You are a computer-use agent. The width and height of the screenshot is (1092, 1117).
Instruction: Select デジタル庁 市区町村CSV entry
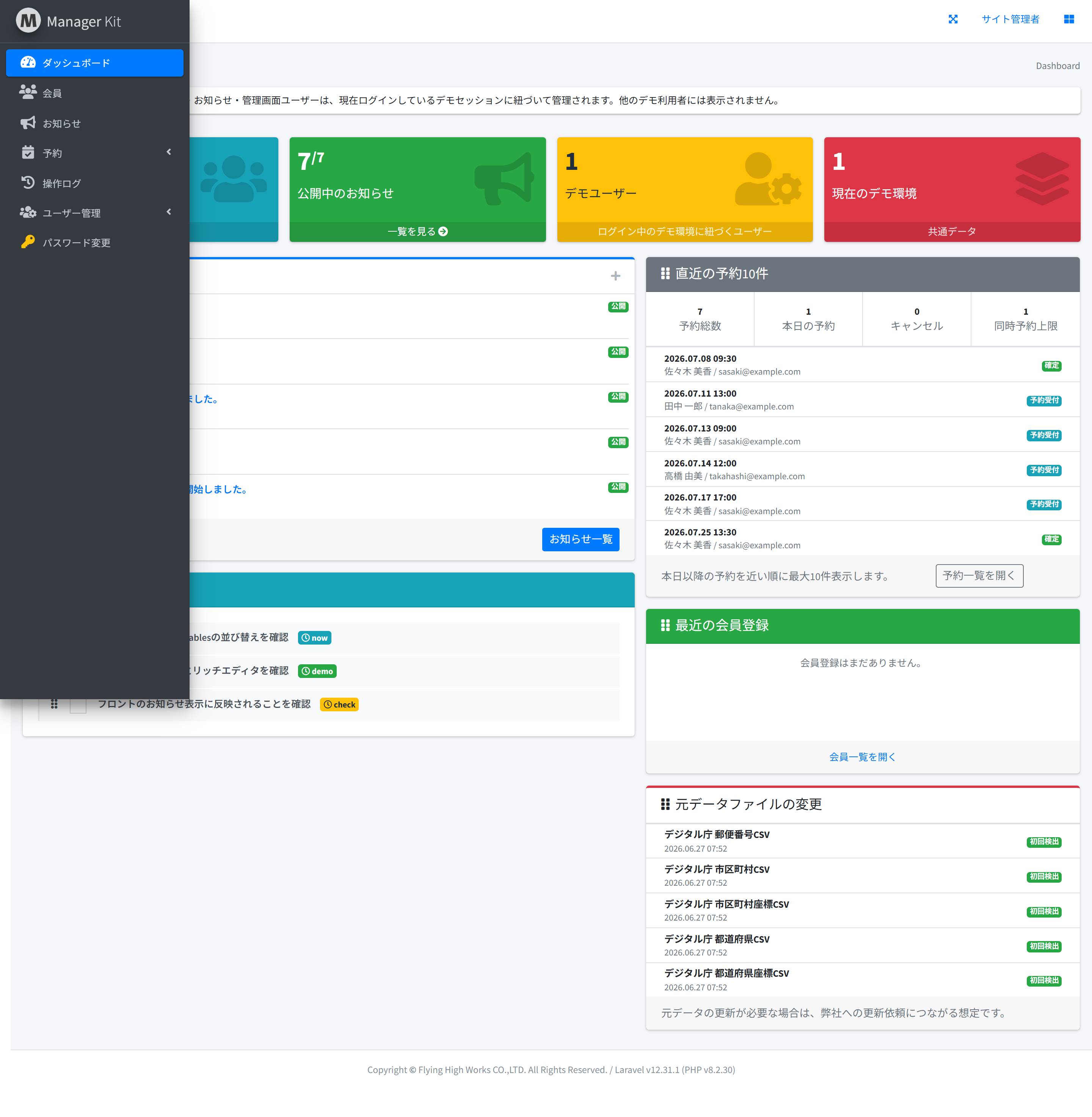(863, 875)
